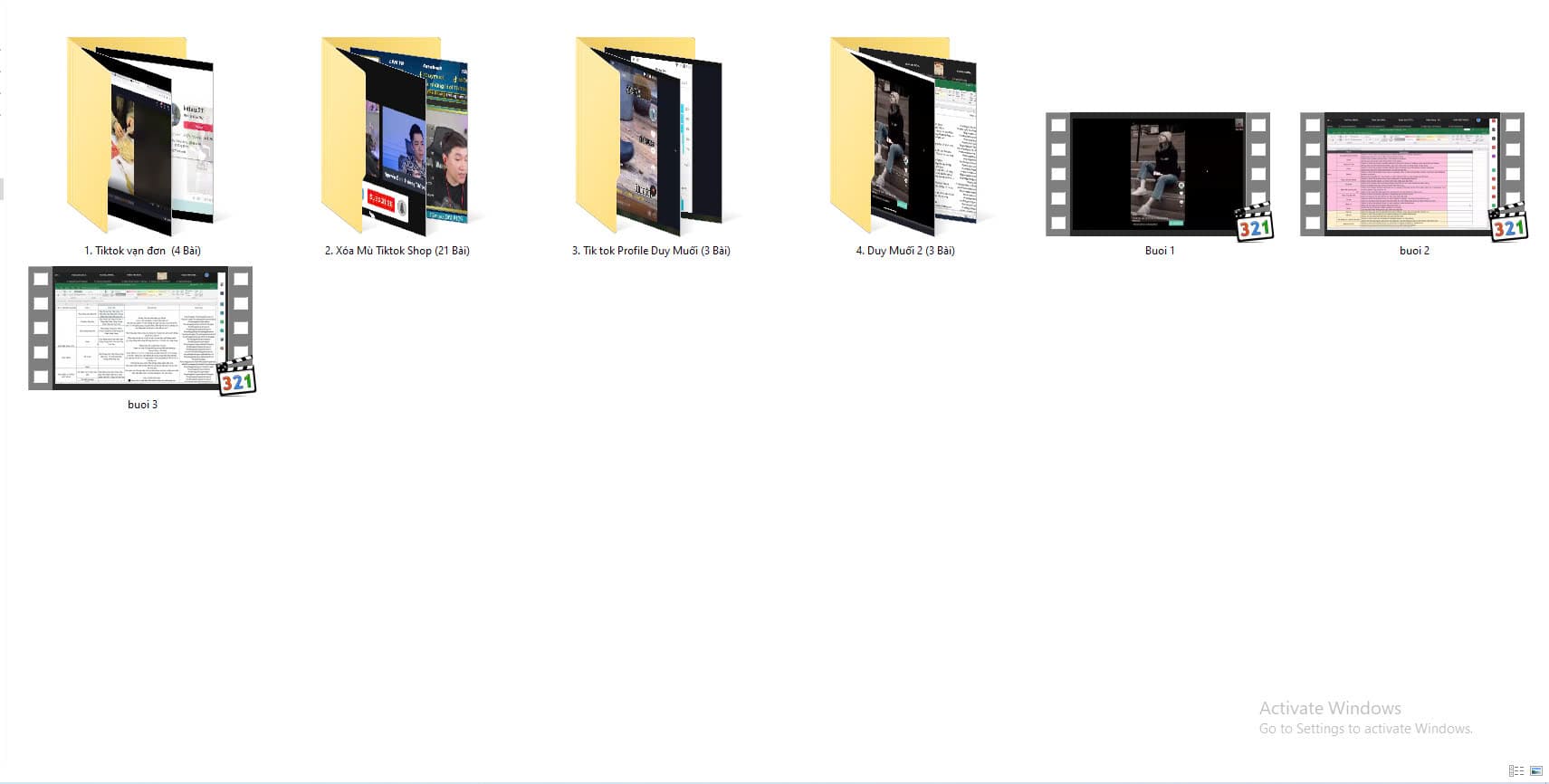This screenshot has height=784, width=1549.
Task: Click the "Buoi 1" file name
Action: pos(1160,251)
